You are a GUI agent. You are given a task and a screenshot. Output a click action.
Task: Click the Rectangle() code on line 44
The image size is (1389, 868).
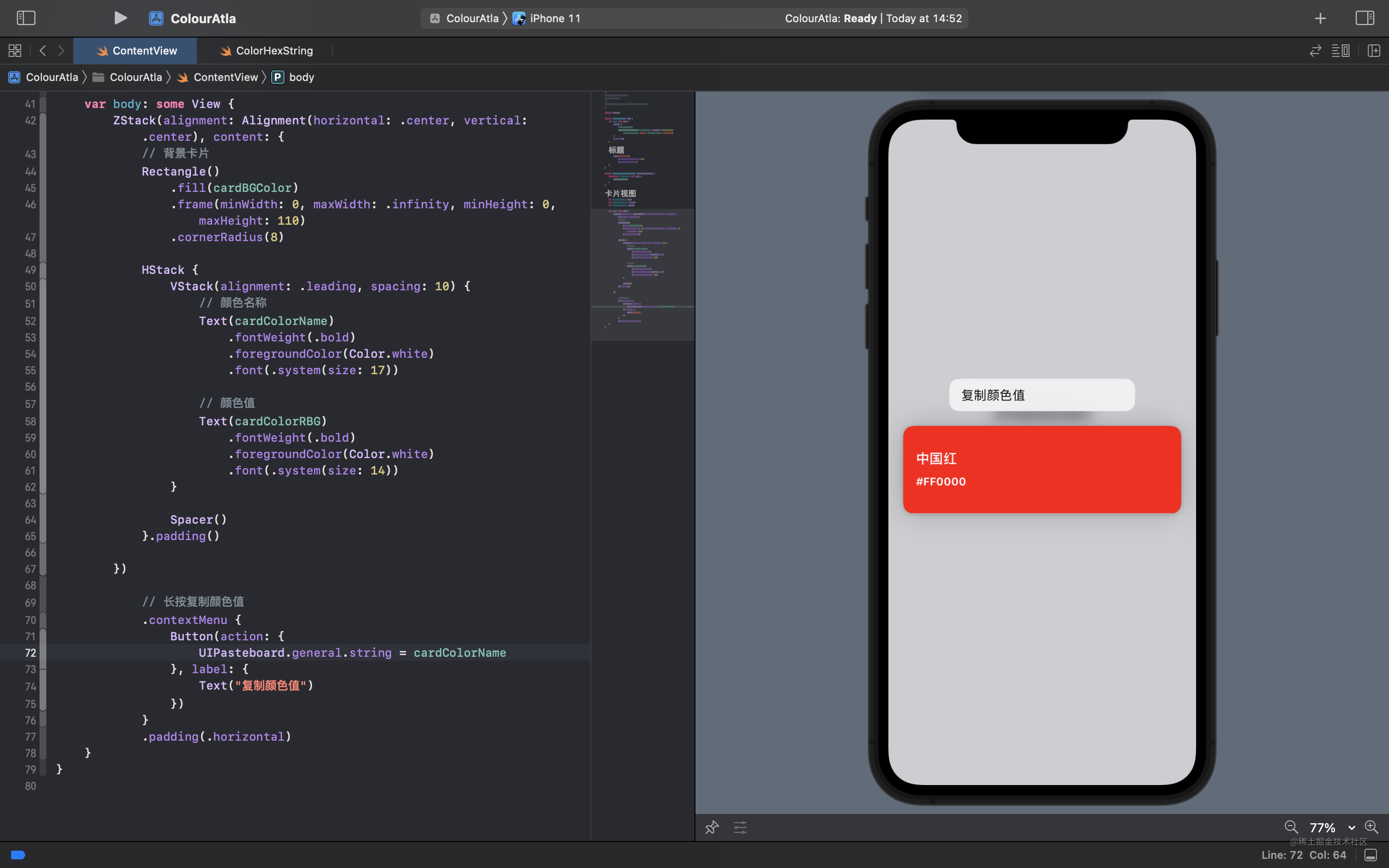[181, 171]
